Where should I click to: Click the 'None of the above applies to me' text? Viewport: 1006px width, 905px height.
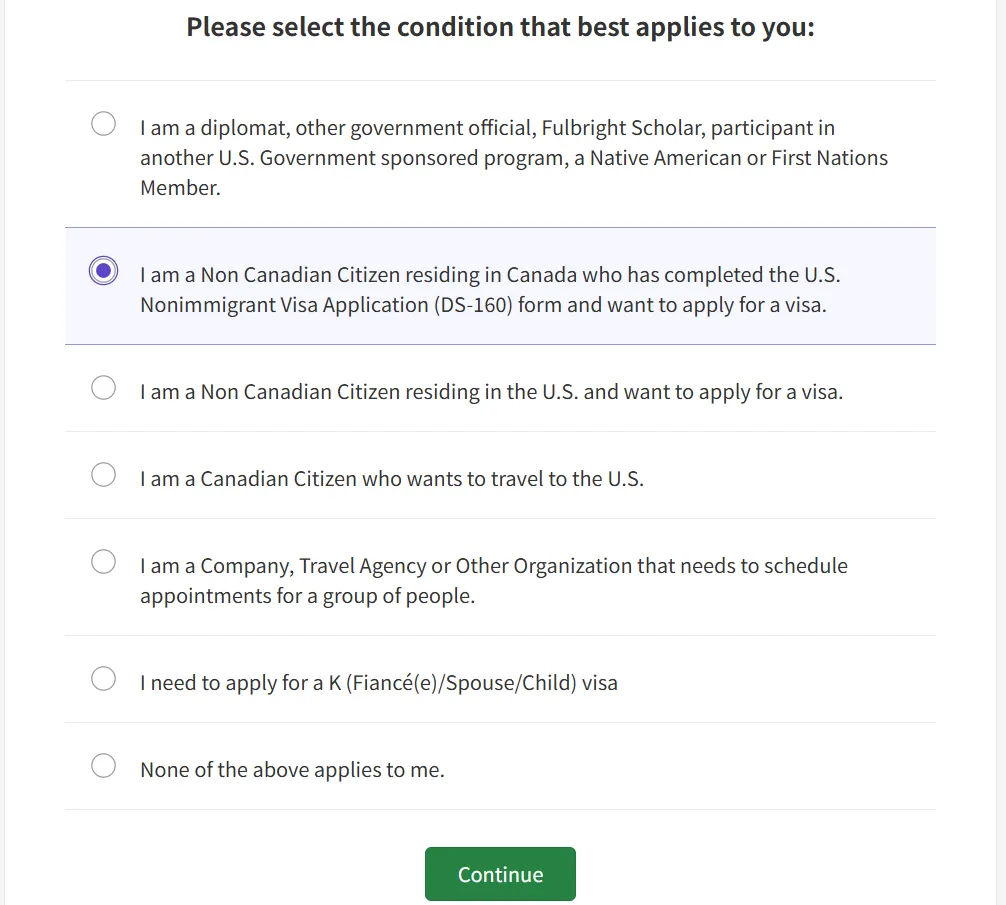point(292,770)
